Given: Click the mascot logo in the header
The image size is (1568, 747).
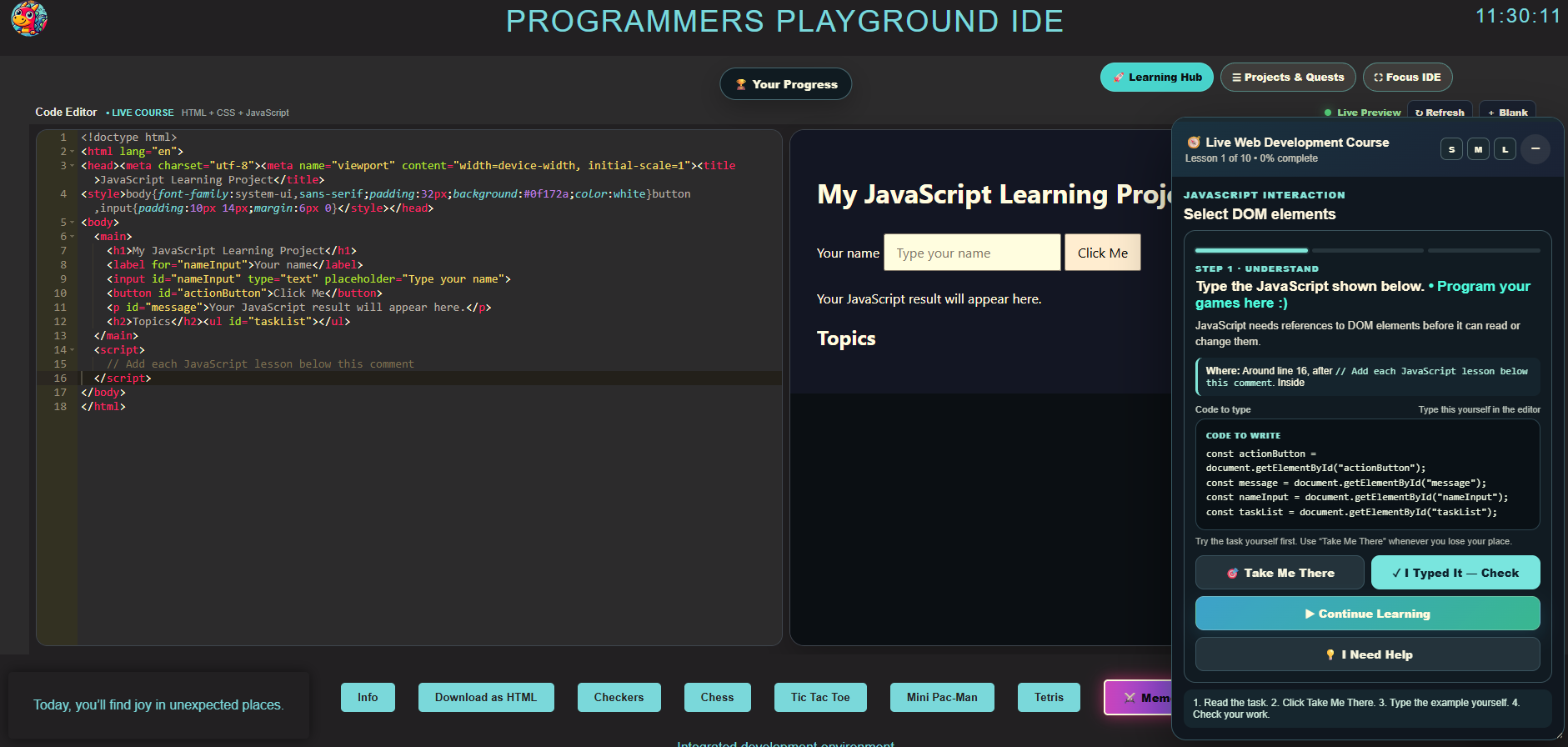Looking at the screenshot, I should (29, 18).
